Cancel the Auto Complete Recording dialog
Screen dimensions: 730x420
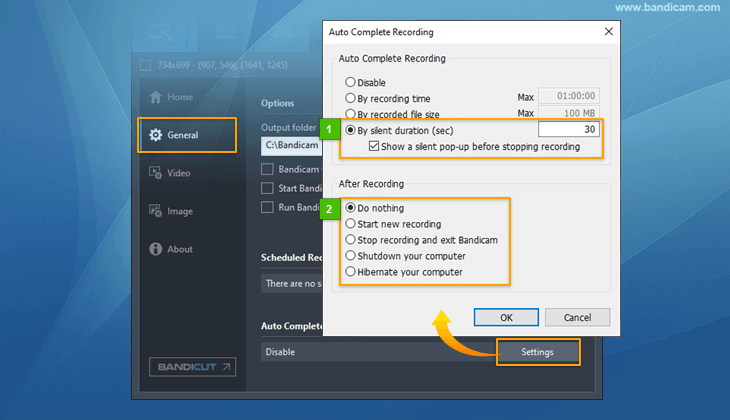click(x=577, y=318)
